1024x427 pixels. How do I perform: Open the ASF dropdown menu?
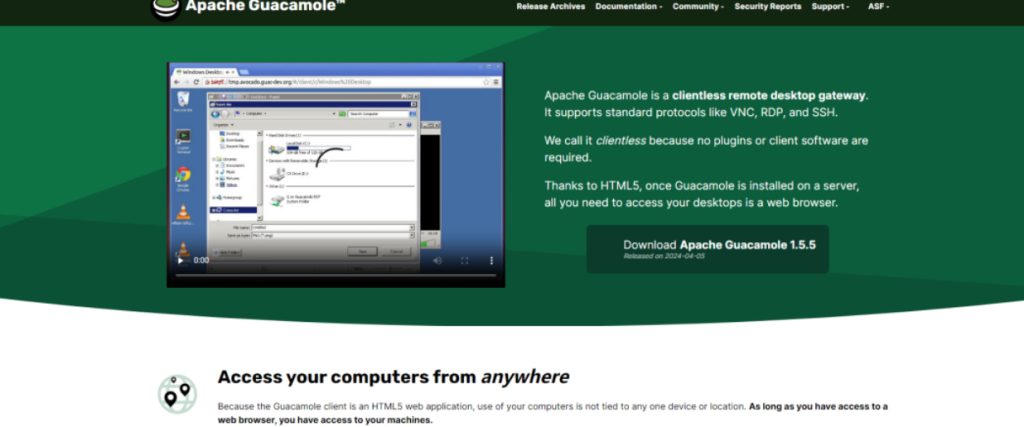878,6
